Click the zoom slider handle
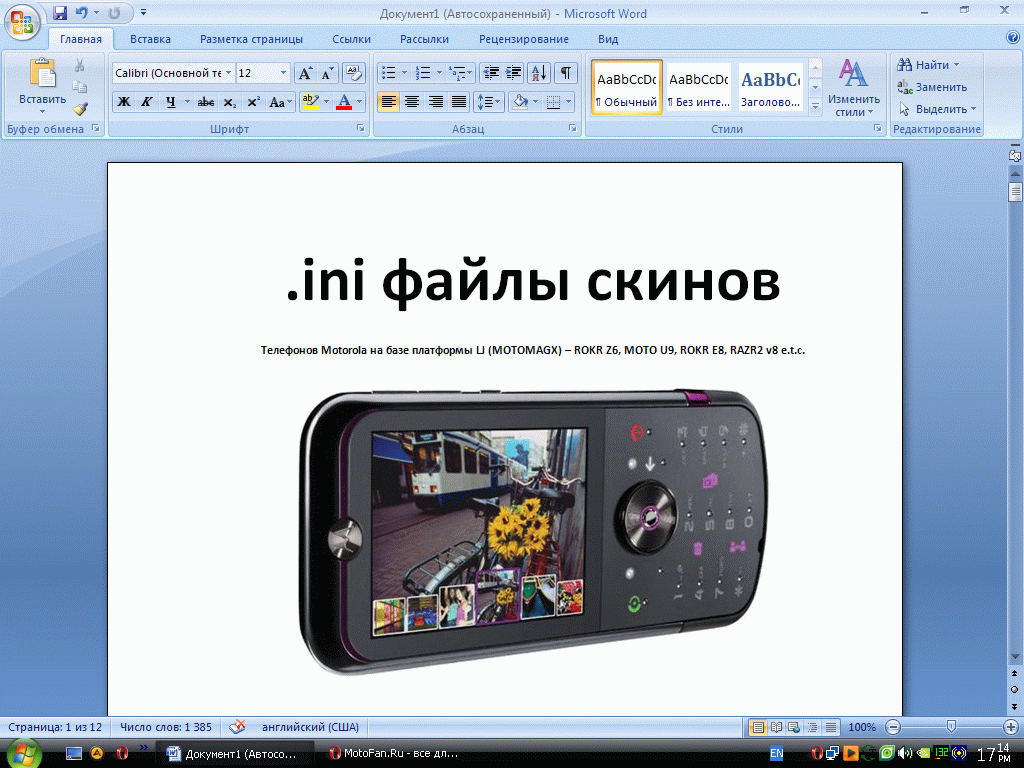The width and height of the screenshot is (1024, 768). [x=951, y=727]
